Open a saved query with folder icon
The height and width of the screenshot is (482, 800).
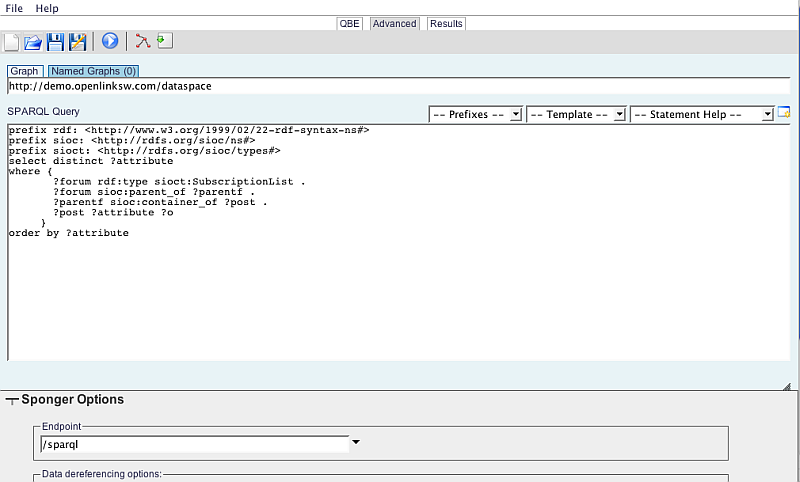pyautogui.click(x=33, y=42)
